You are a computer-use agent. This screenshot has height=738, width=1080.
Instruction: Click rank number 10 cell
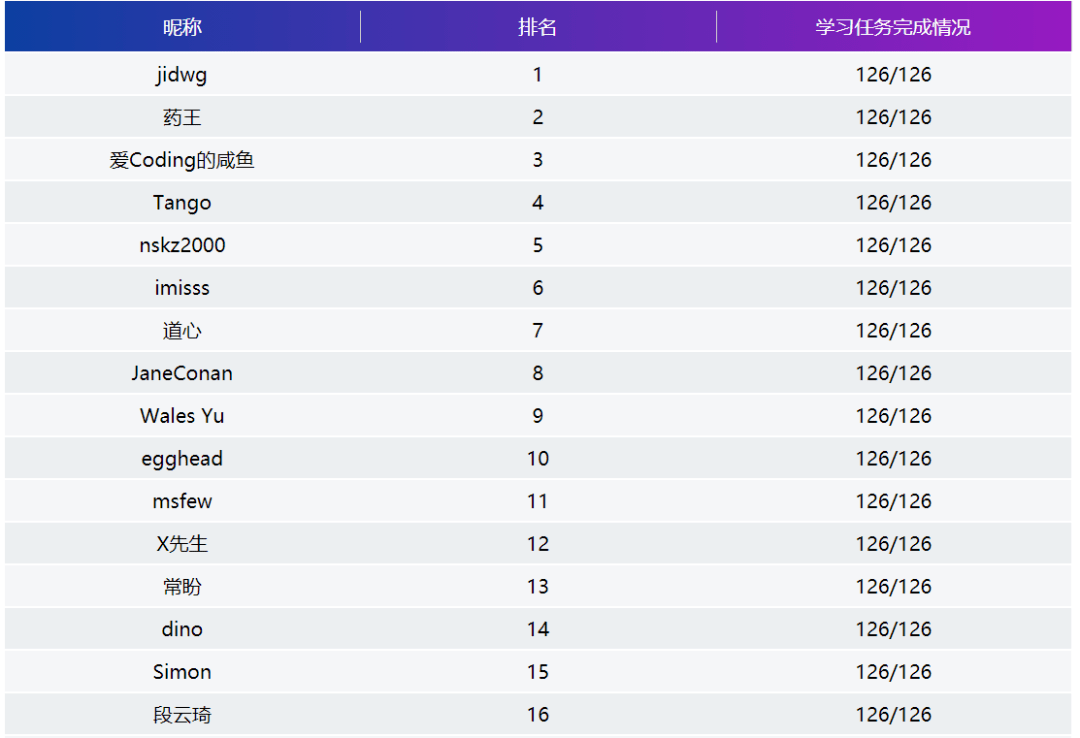(537, 459)
